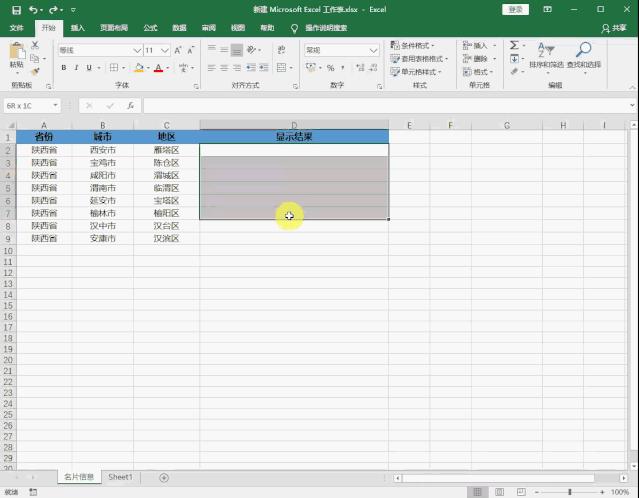Click the Tell me search box

[326, 28]
